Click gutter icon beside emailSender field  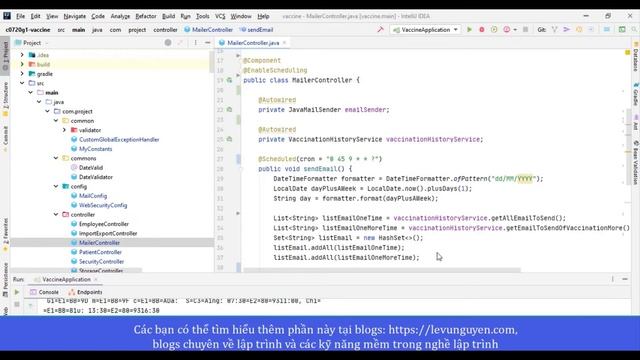(x=229, y=109)
